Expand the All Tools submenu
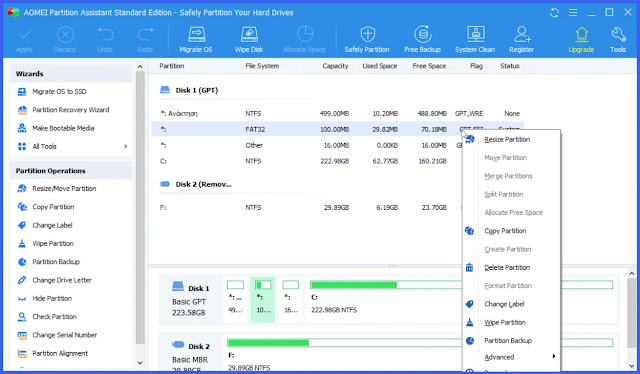Screen dimensions: 640x374 click(126, 147)
